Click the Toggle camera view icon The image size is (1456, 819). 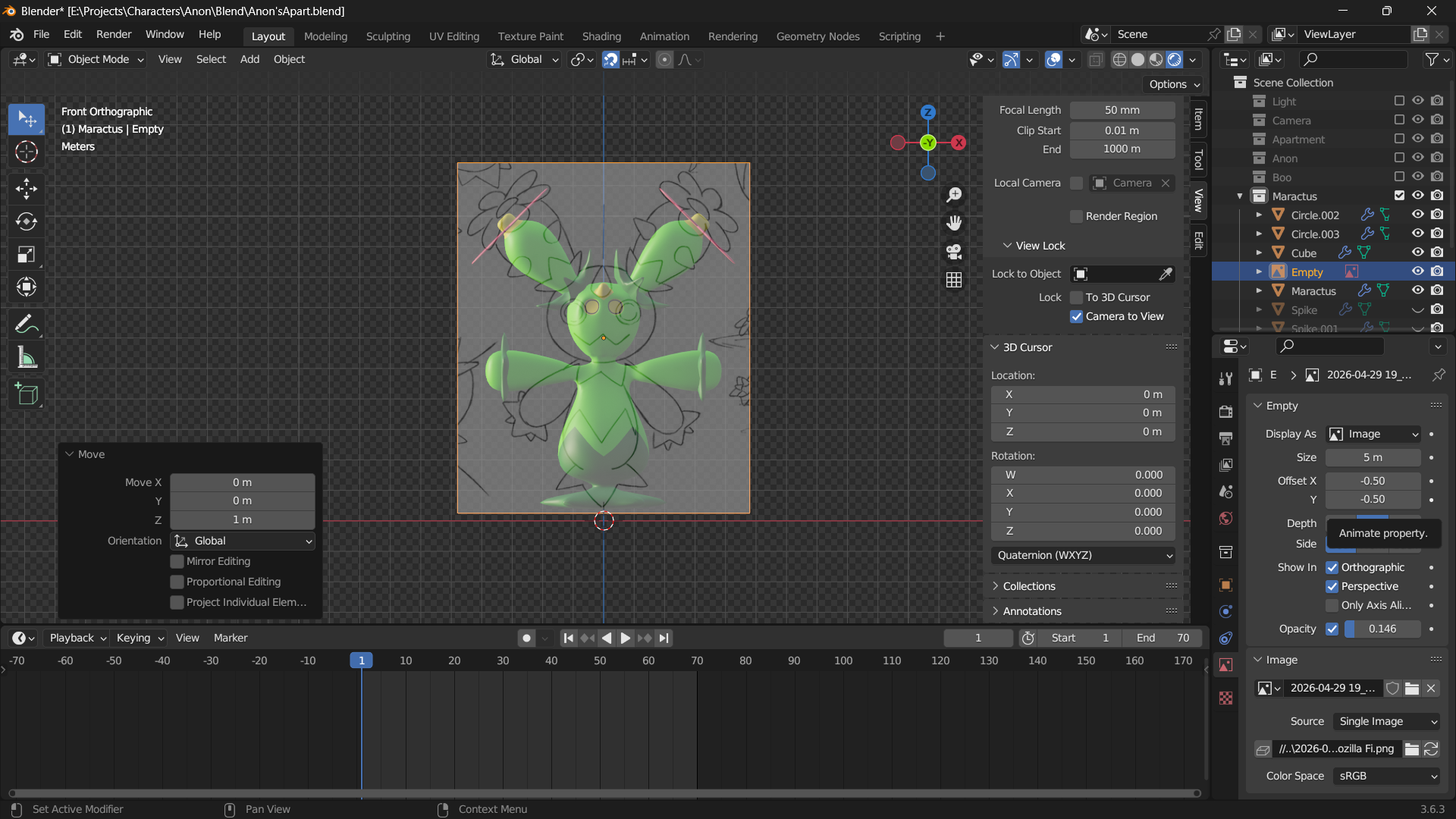coord(954,252)
